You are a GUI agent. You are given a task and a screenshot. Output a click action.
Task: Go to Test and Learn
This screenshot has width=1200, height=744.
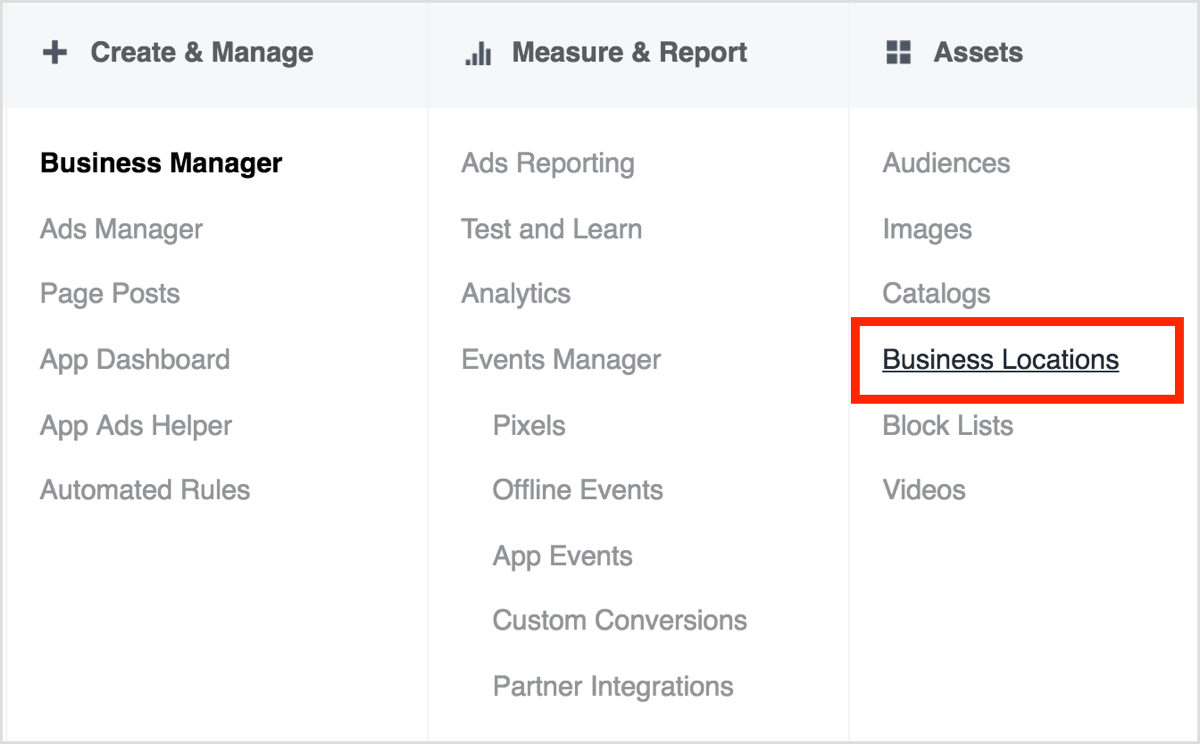click(552, 229)
